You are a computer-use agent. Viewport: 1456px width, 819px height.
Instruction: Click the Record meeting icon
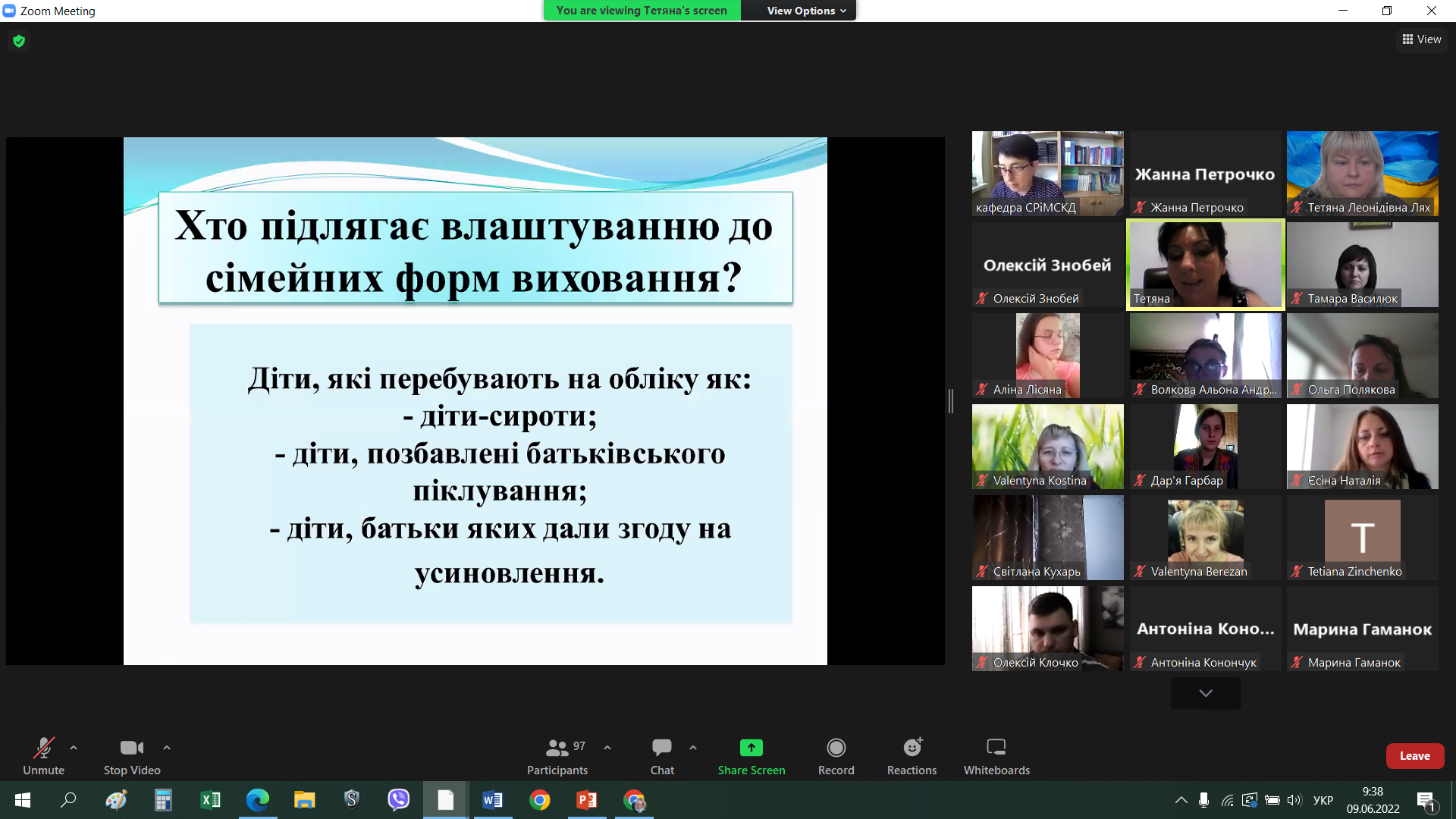pos(836,748)
